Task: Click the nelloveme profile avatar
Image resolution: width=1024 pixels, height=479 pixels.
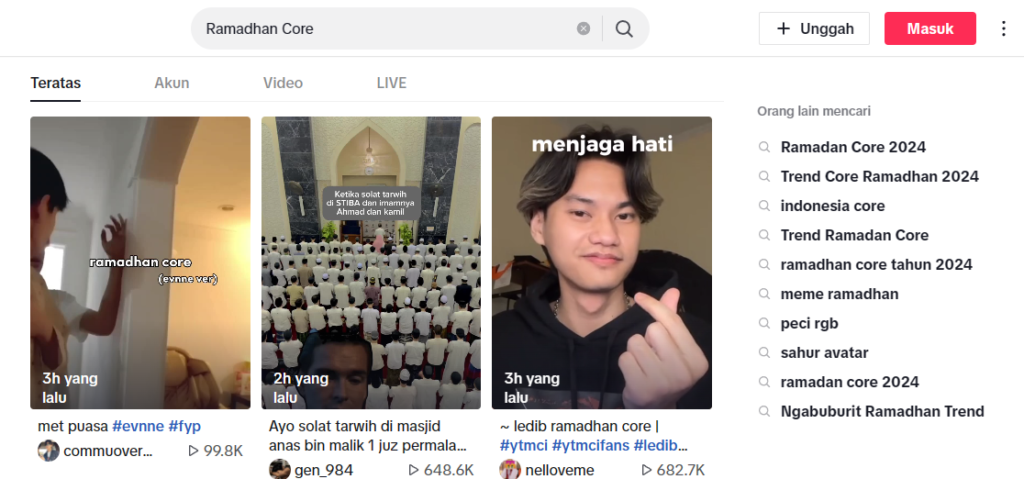Action: [x=510, y=470]
